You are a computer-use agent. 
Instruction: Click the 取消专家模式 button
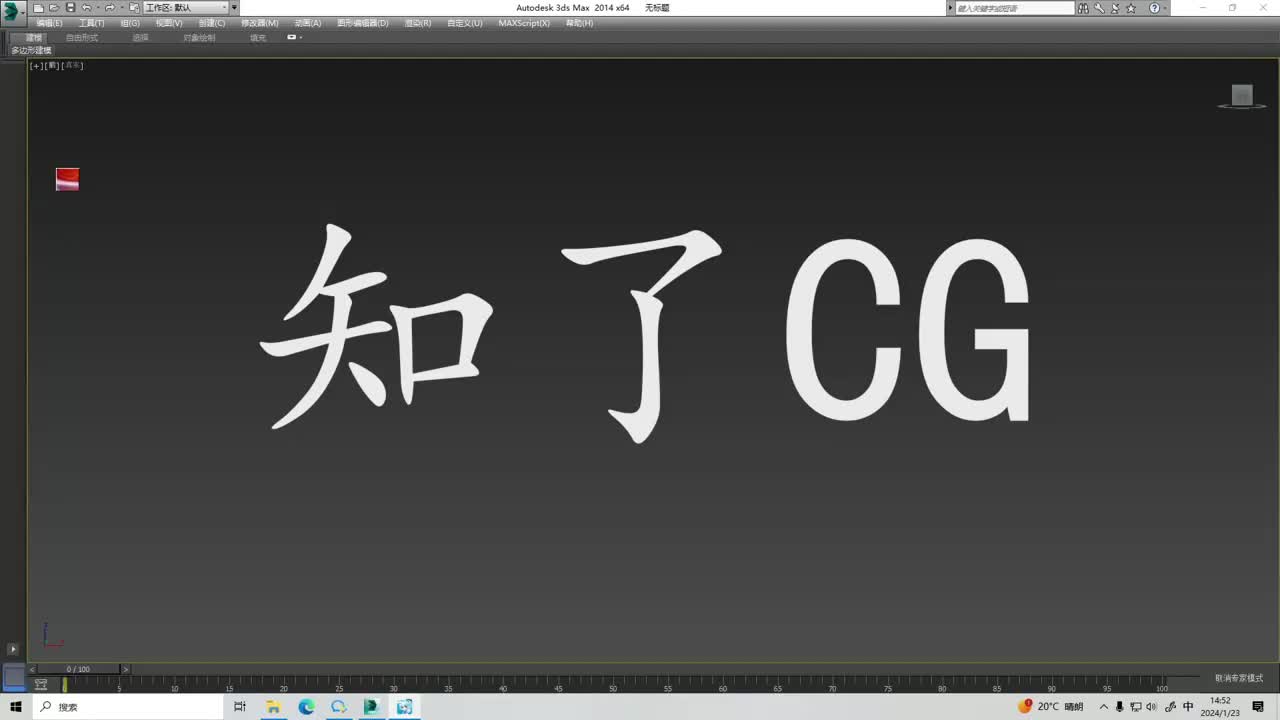pyautogui.click(x=1239, y=678)
